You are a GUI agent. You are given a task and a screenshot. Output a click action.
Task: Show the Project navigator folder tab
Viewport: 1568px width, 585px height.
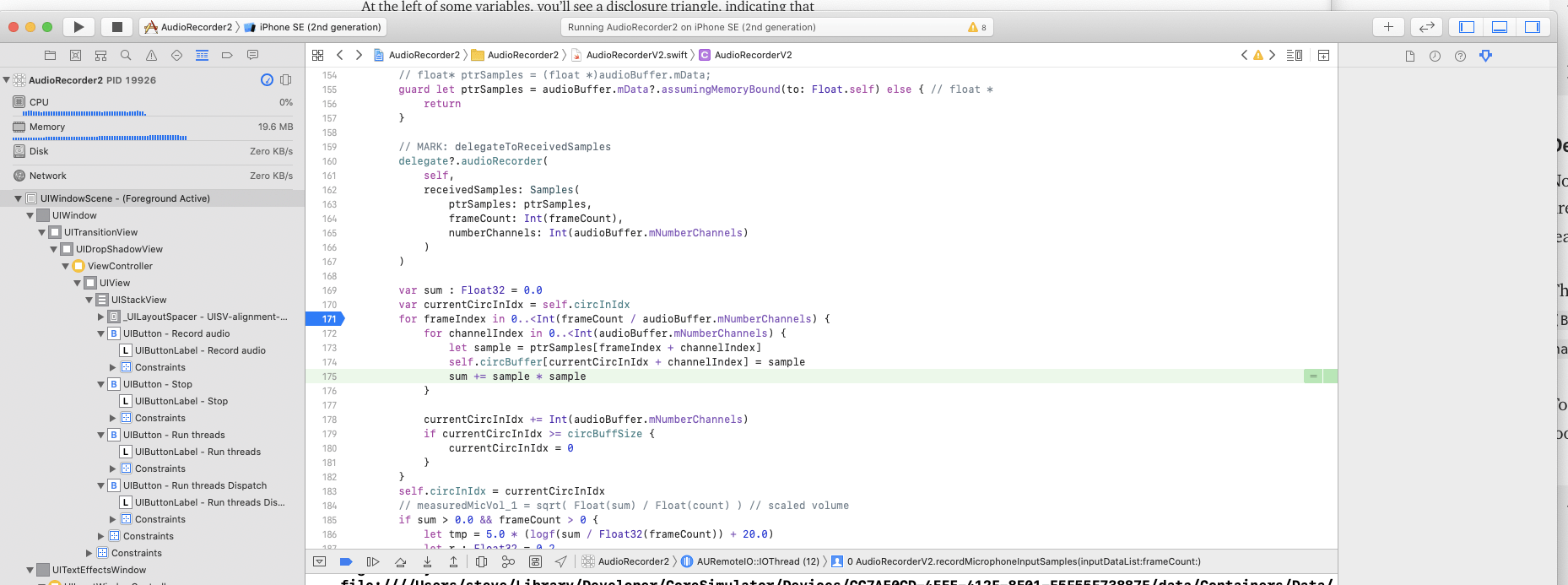click(50, 55)
